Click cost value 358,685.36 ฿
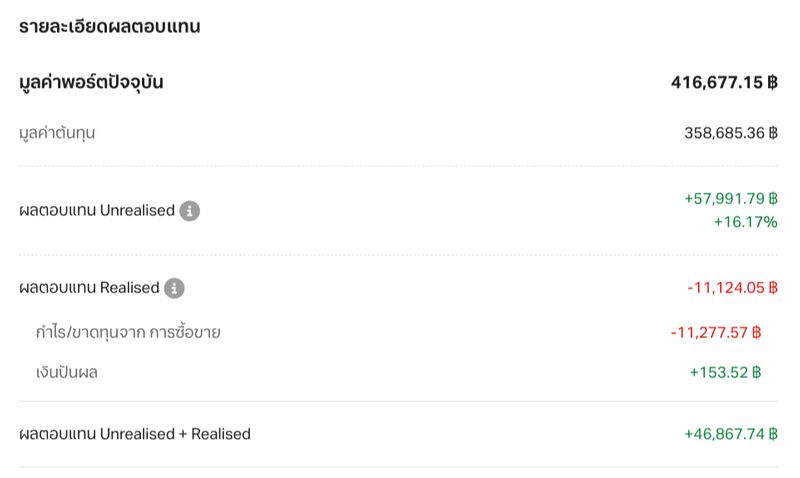This screenshot has width=800, height=478. point(731,133)
